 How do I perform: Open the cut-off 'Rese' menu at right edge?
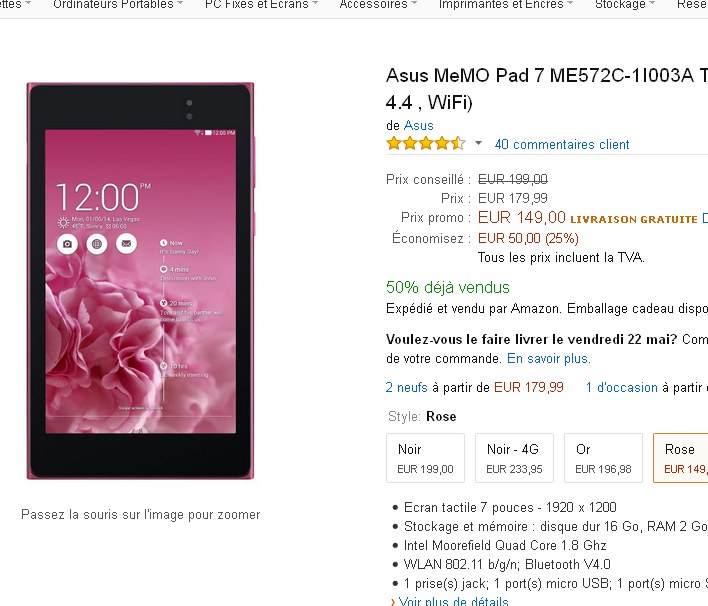coord(692,5)
